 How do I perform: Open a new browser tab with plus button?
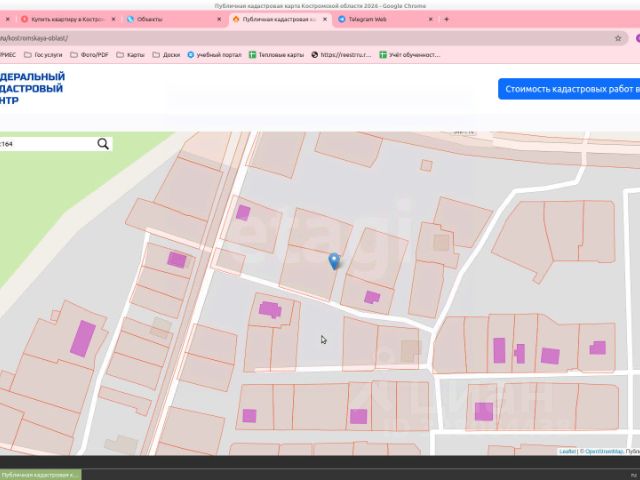pyautogui.click(x=446, y=19)
